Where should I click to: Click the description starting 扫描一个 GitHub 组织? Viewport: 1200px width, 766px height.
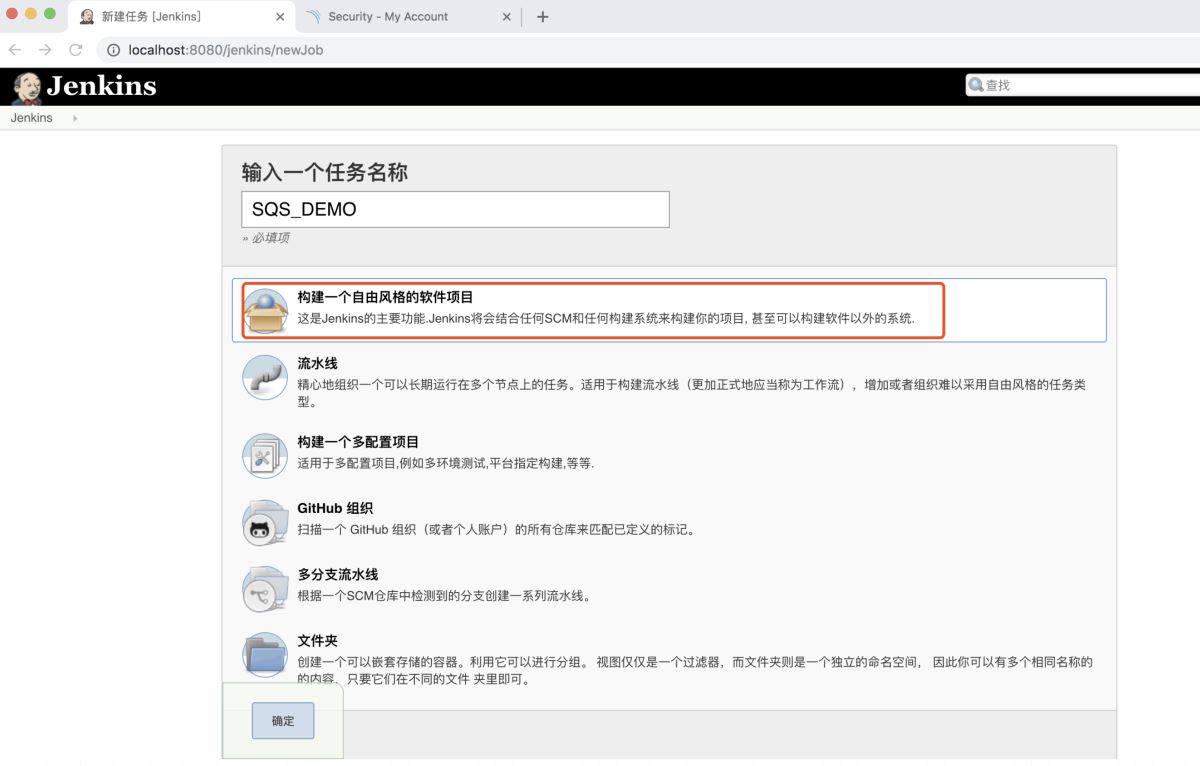tap(496, 529)
